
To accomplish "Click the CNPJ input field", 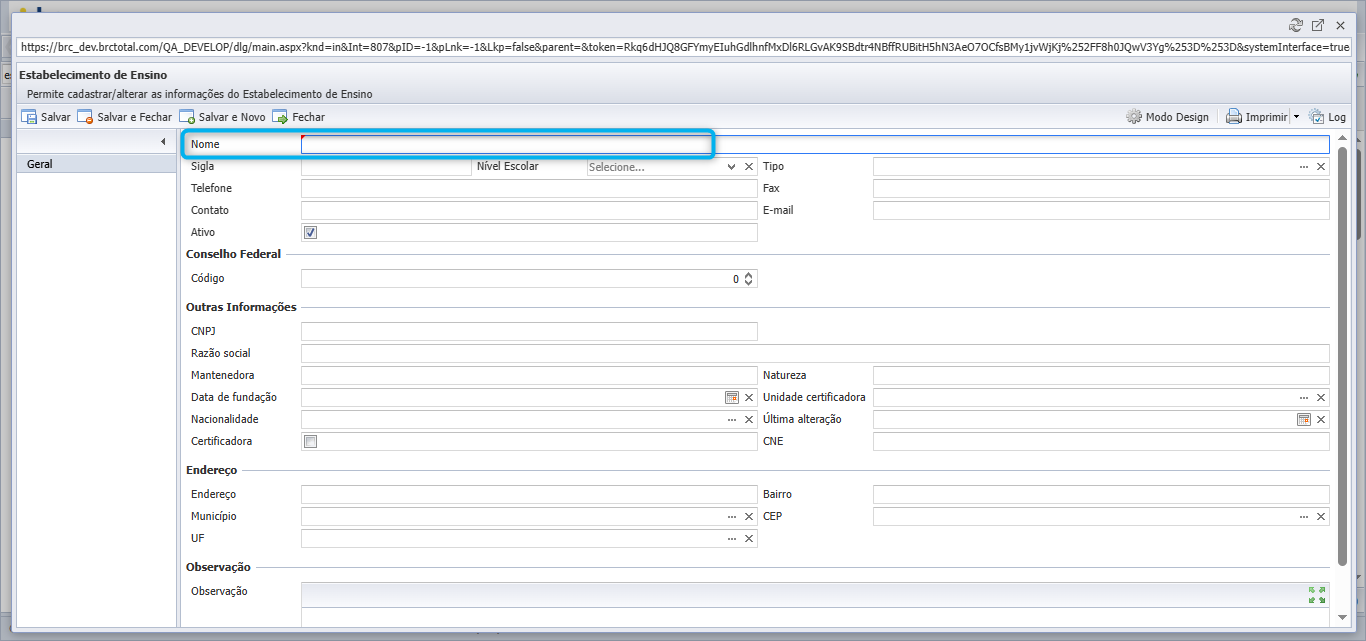I will [529, 331].
